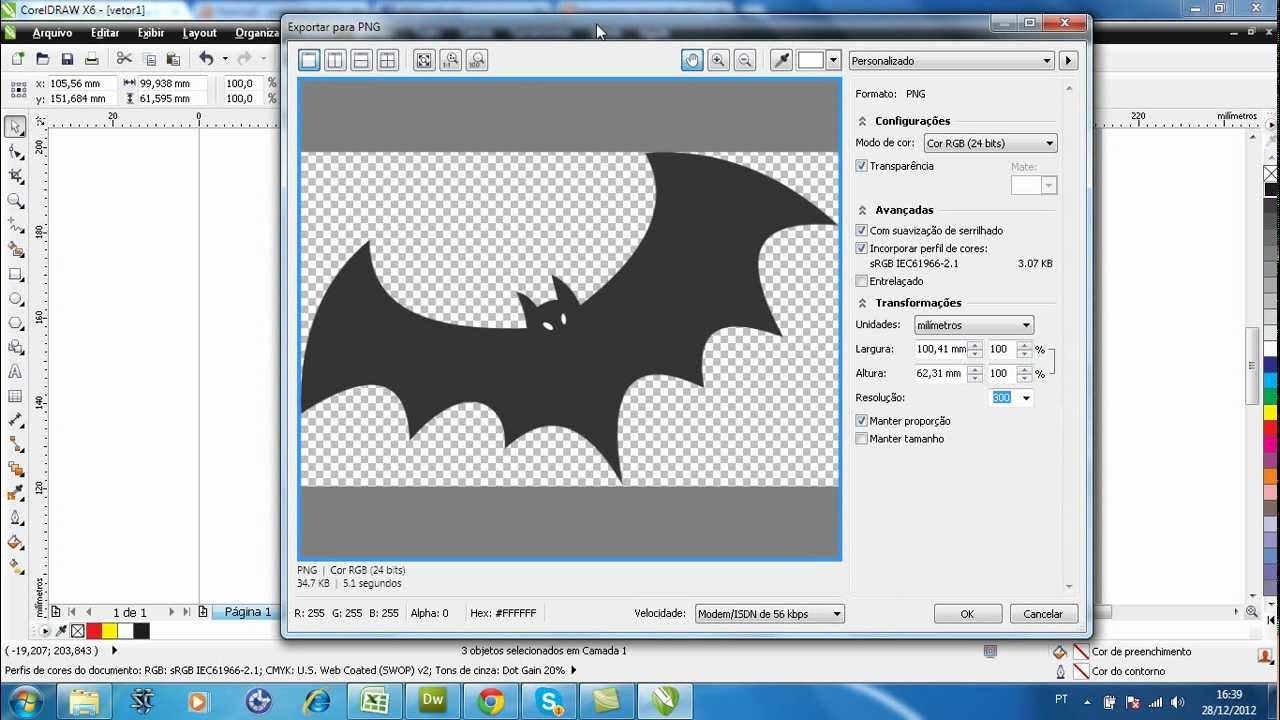Click OK to export the PNG
This screenshot has width=1280, height=720.
[x=967, y=614]
